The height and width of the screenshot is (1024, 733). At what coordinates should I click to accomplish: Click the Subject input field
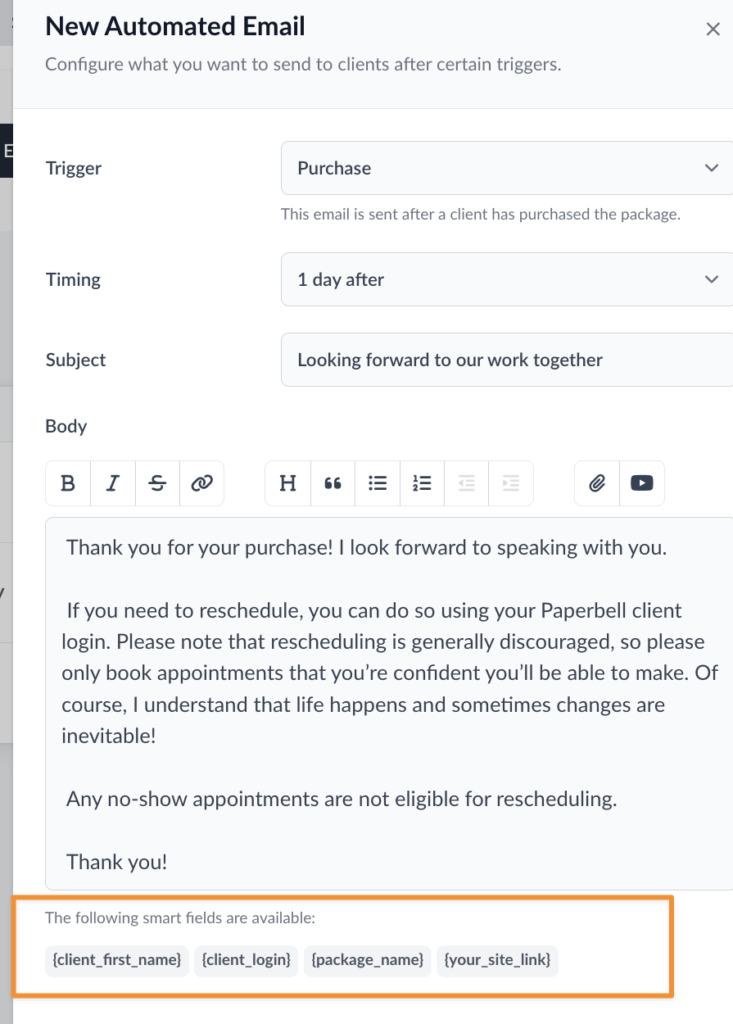click(x=507, y=360)
